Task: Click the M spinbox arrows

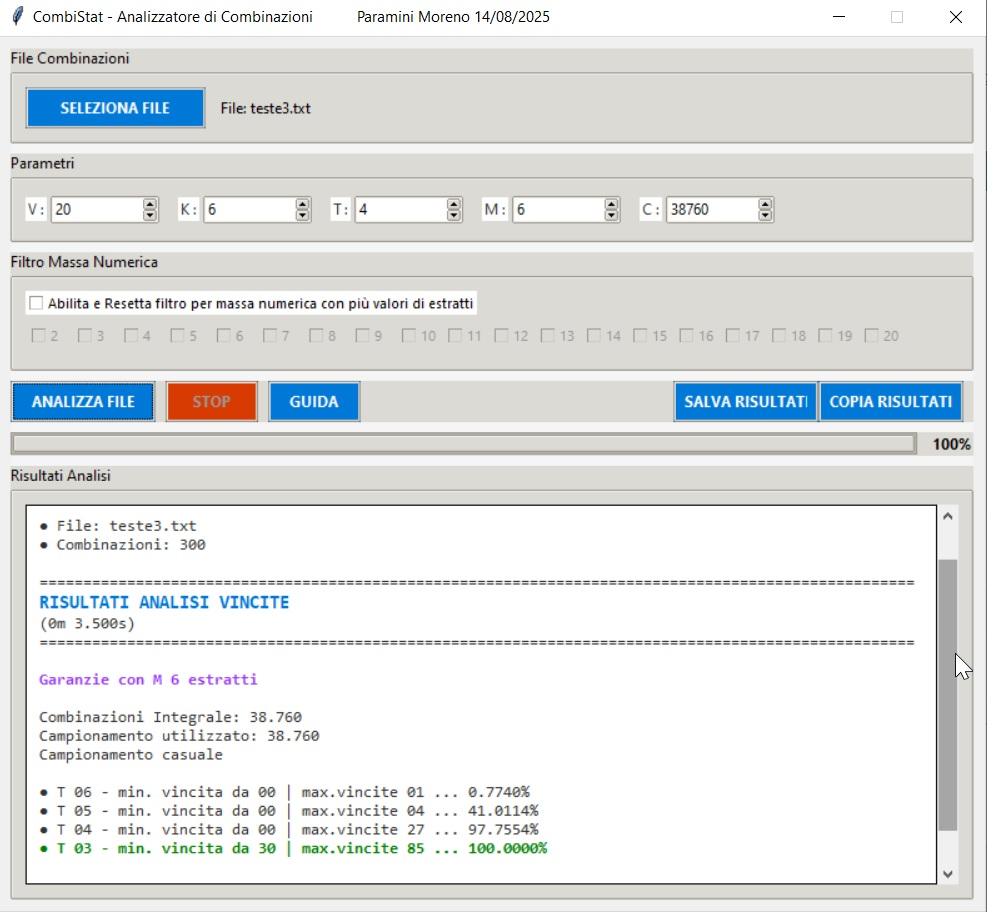Action: tap(611, 210)
